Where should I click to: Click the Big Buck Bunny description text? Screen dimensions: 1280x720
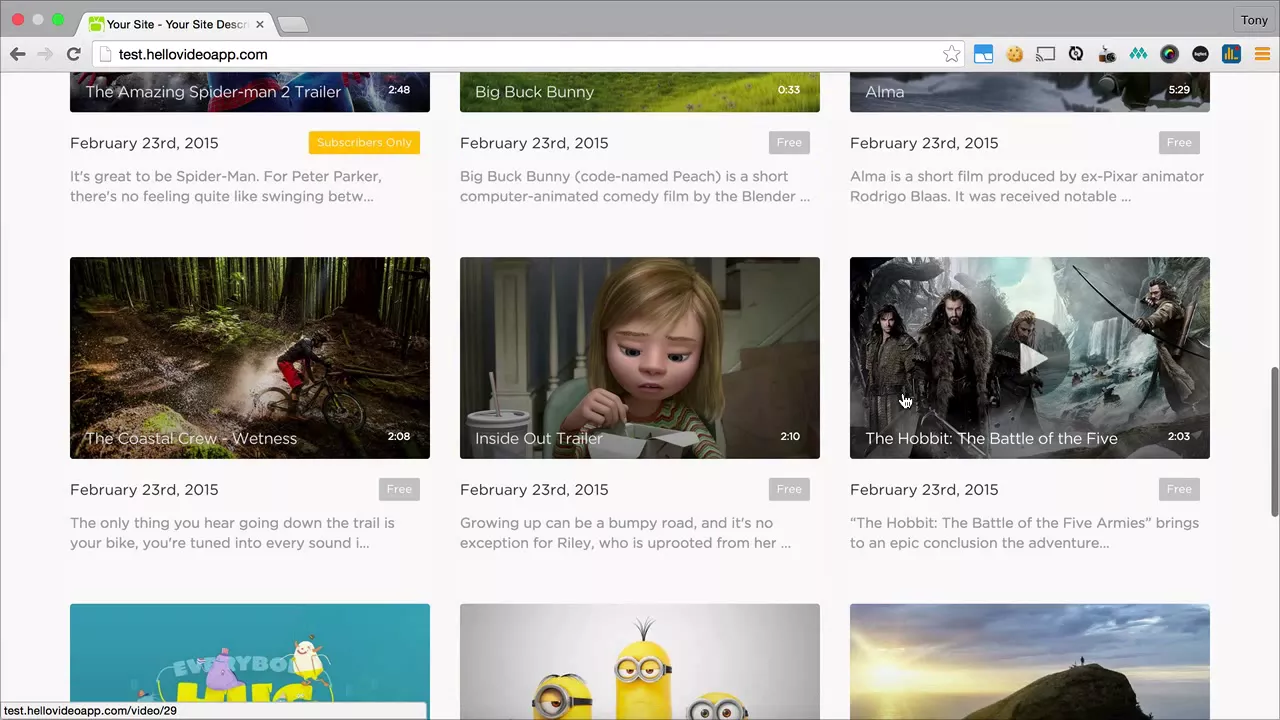[x=635, y=186]
